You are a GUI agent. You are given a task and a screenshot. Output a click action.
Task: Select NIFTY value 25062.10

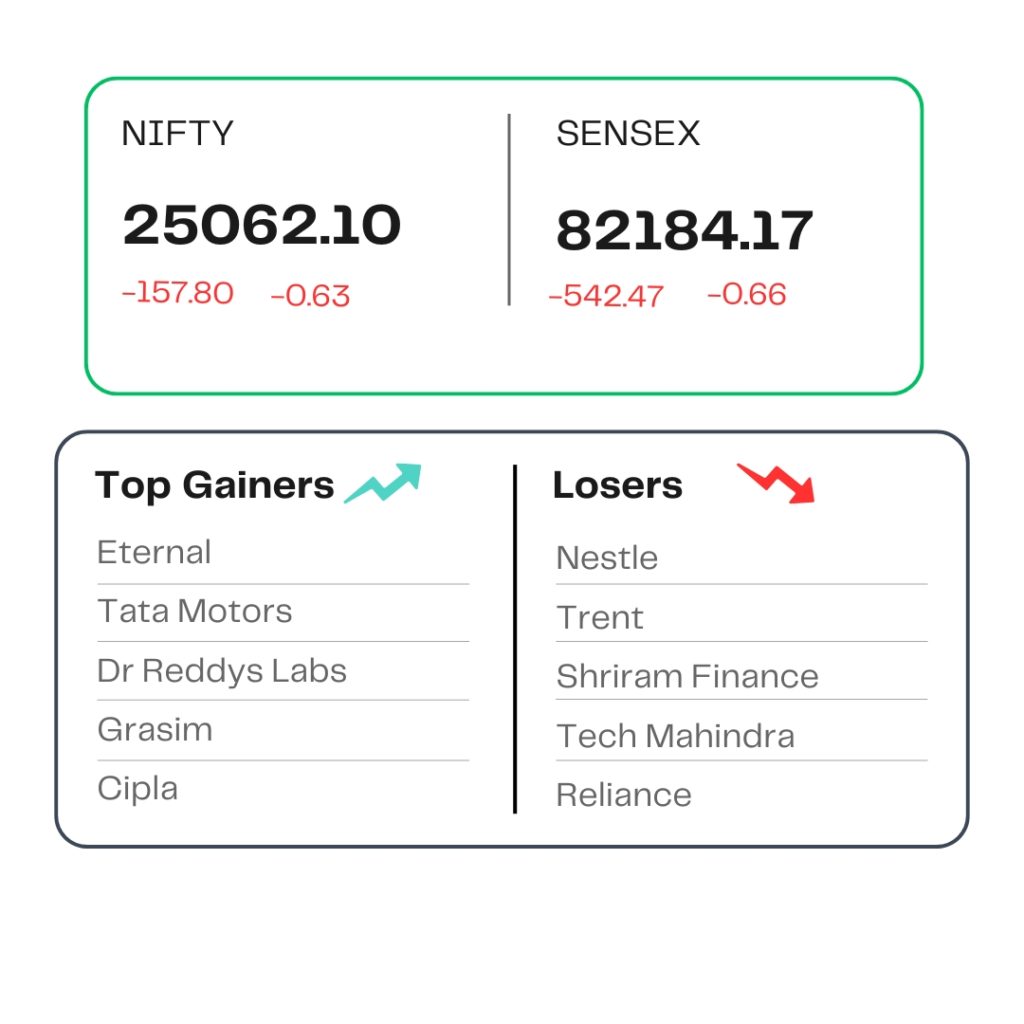(x=262, y=225)
